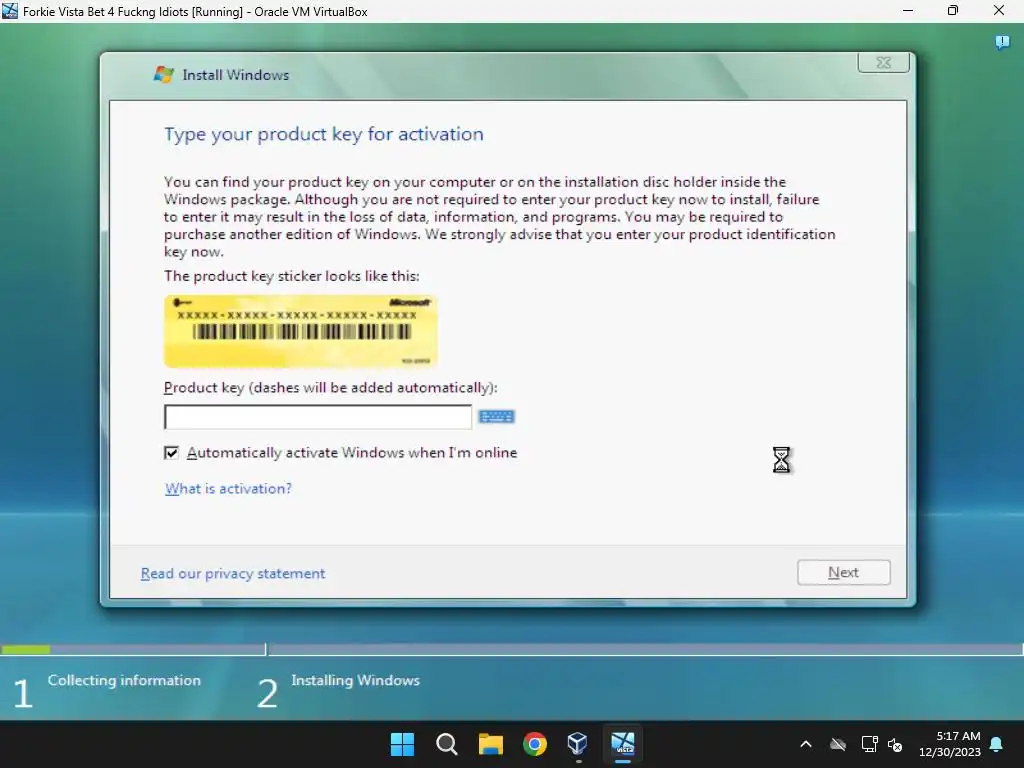
Task: Uncheck Automatically activate Windows when online
Action: click(x=171, y=453)
